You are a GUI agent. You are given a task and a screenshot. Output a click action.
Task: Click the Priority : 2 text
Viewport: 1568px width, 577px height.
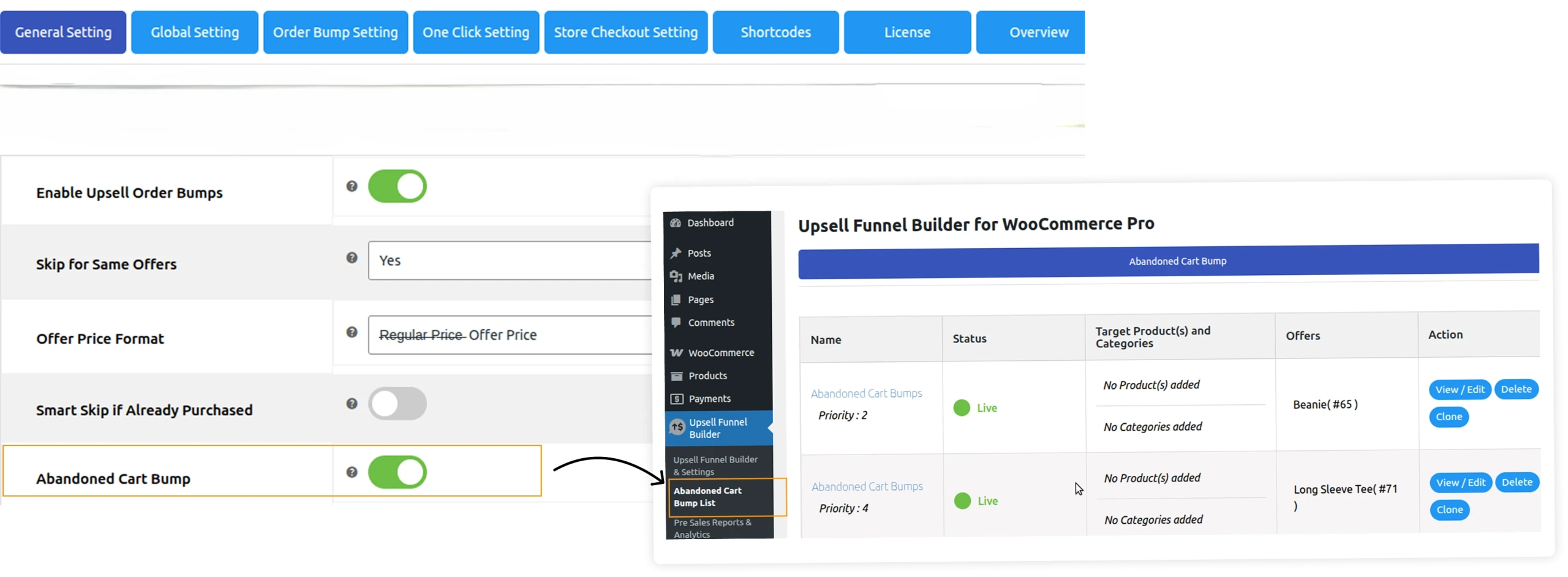coord(842,416)
